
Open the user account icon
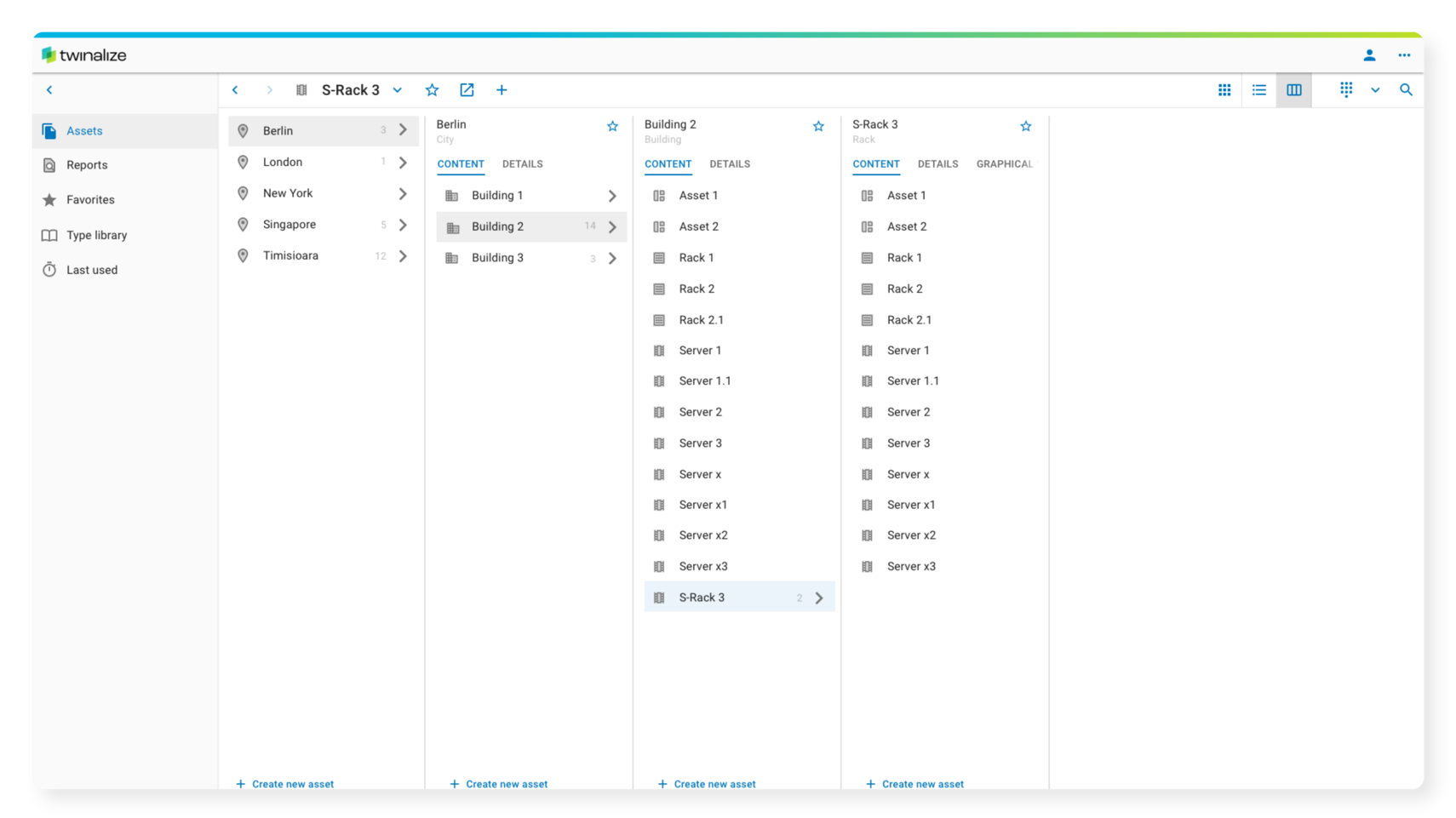[1369, 55]
